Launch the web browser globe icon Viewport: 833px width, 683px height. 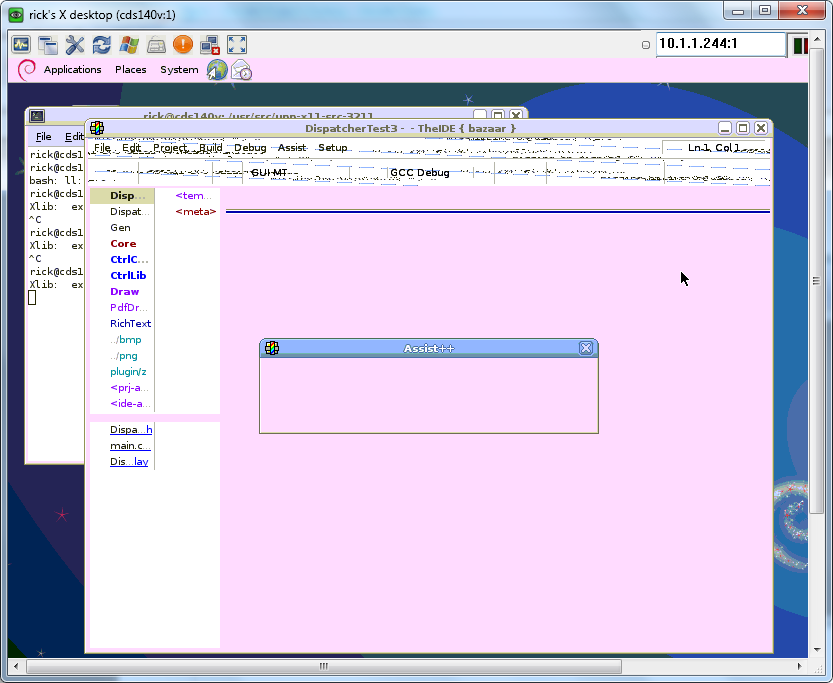tap(217, 70)
